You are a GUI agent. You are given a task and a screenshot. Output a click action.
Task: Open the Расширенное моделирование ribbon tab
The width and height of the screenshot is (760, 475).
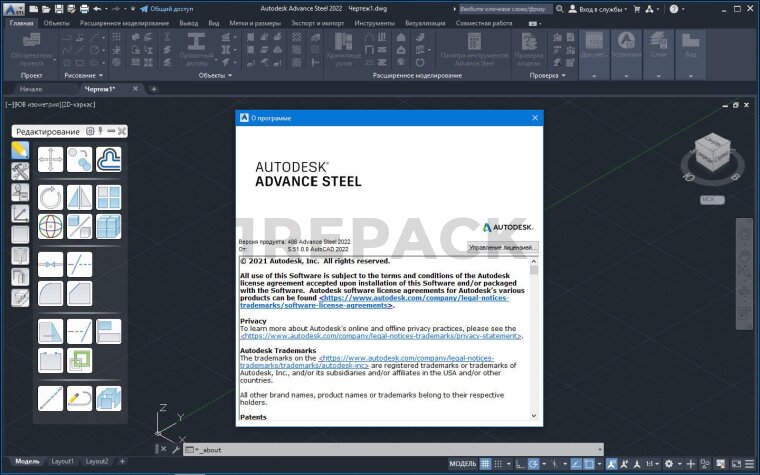coord(127,22)
